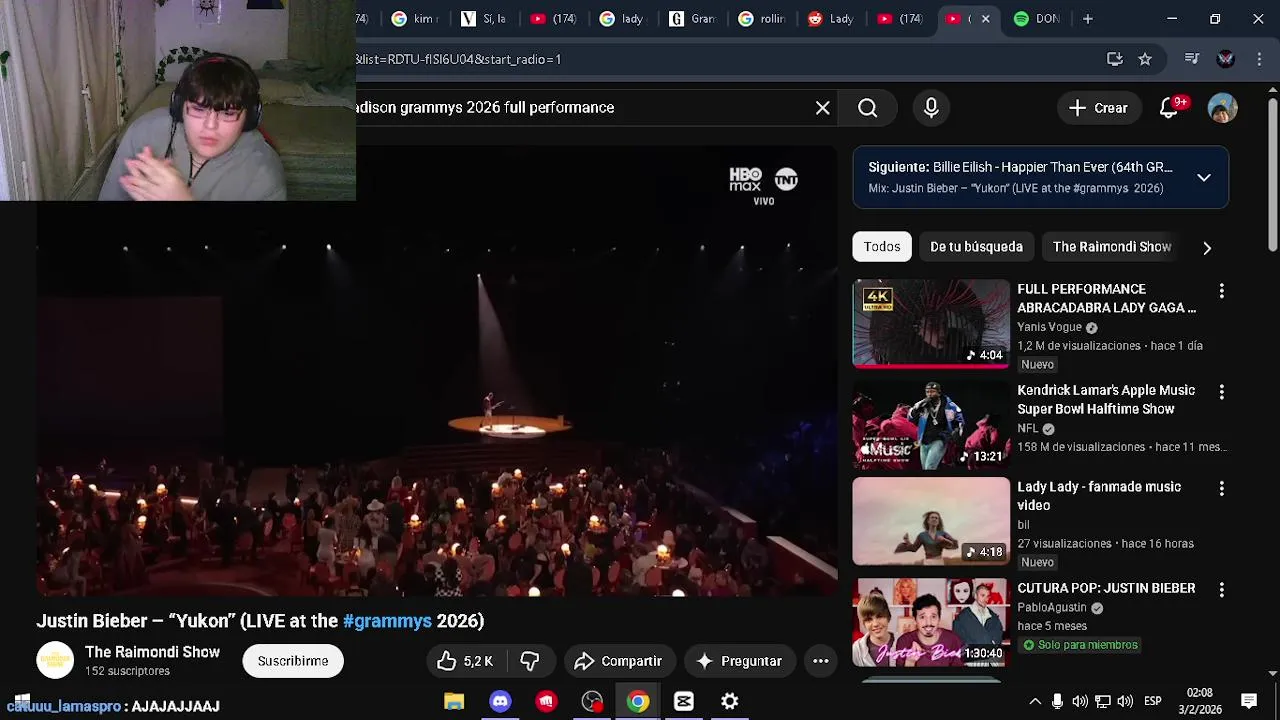Open Settings gear in the taskbar
This screenshot has height=720, width=1280.
(730, 702)
